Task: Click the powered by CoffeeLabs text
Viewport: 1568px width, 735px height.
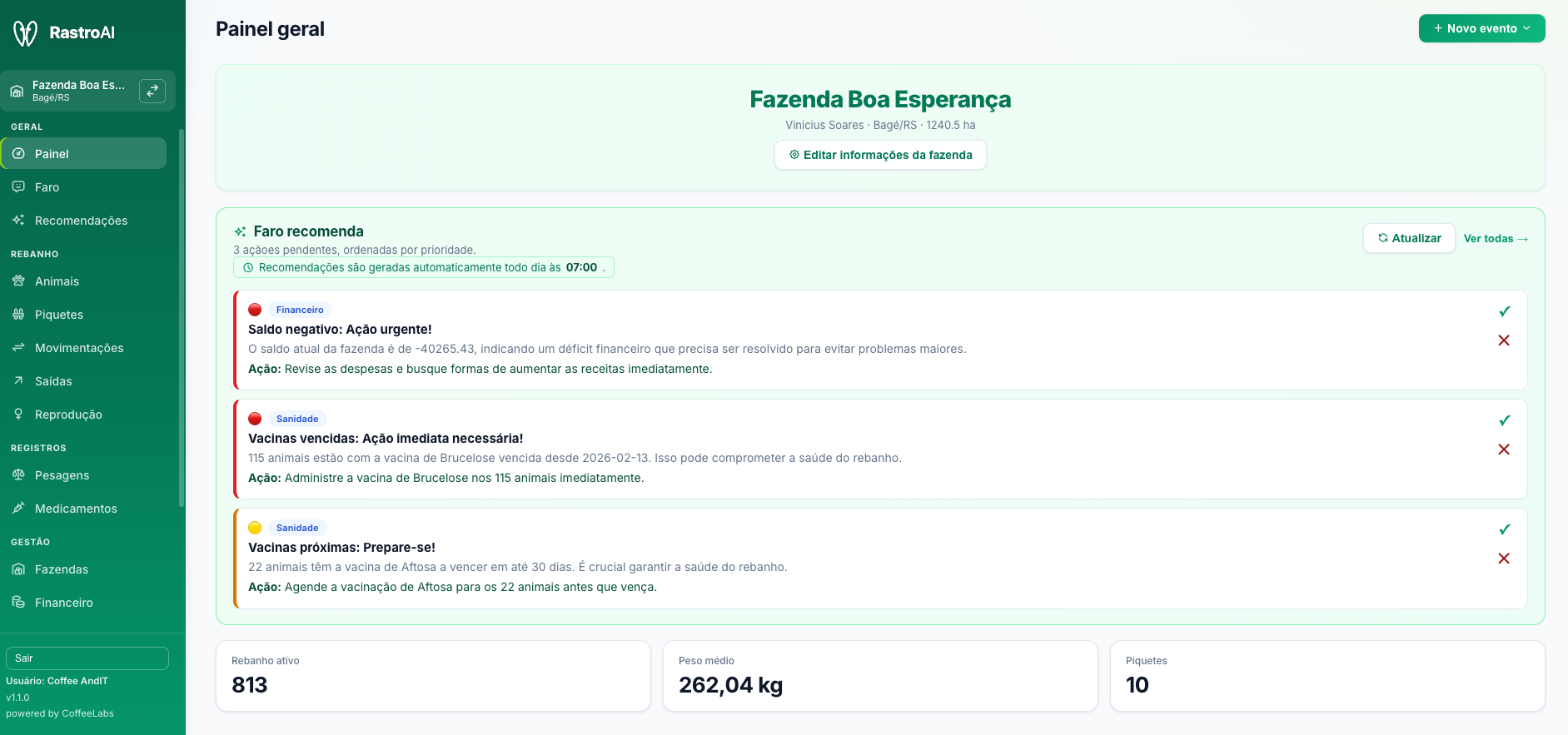Action: pos(60,713)
